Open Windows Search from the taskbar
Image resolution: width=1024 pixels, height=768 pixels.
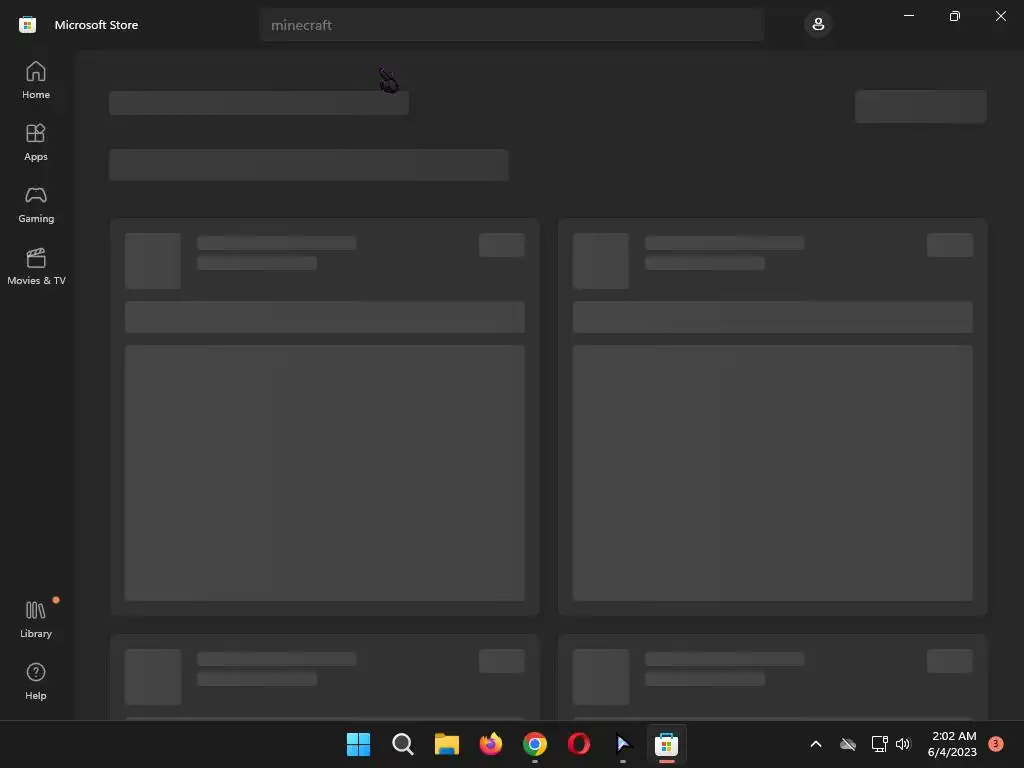(x=403, y=744)
